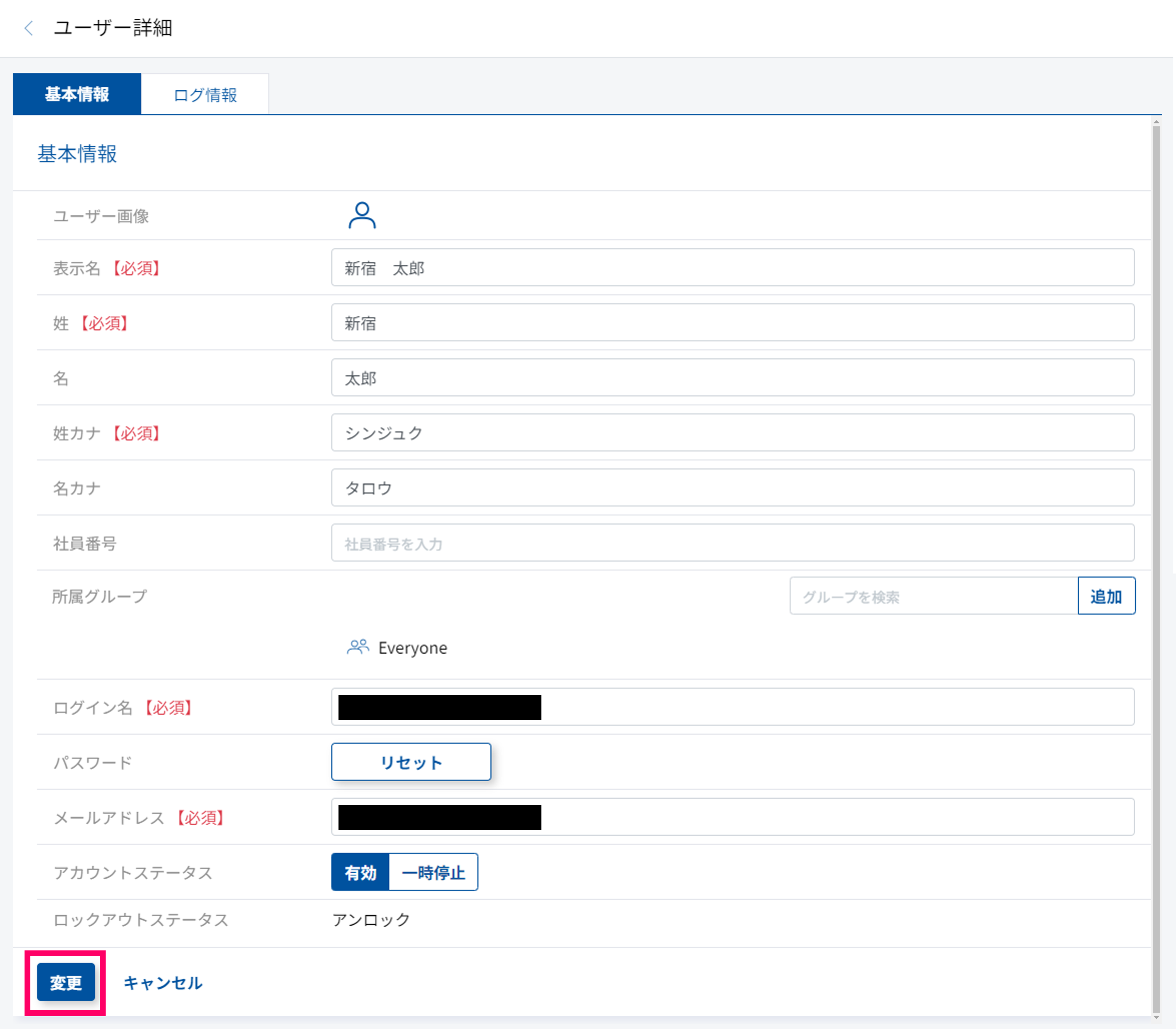Click the 追加 group button
The image size is (1176, 1029).
pyautogui.click(x=1105, y=596)
